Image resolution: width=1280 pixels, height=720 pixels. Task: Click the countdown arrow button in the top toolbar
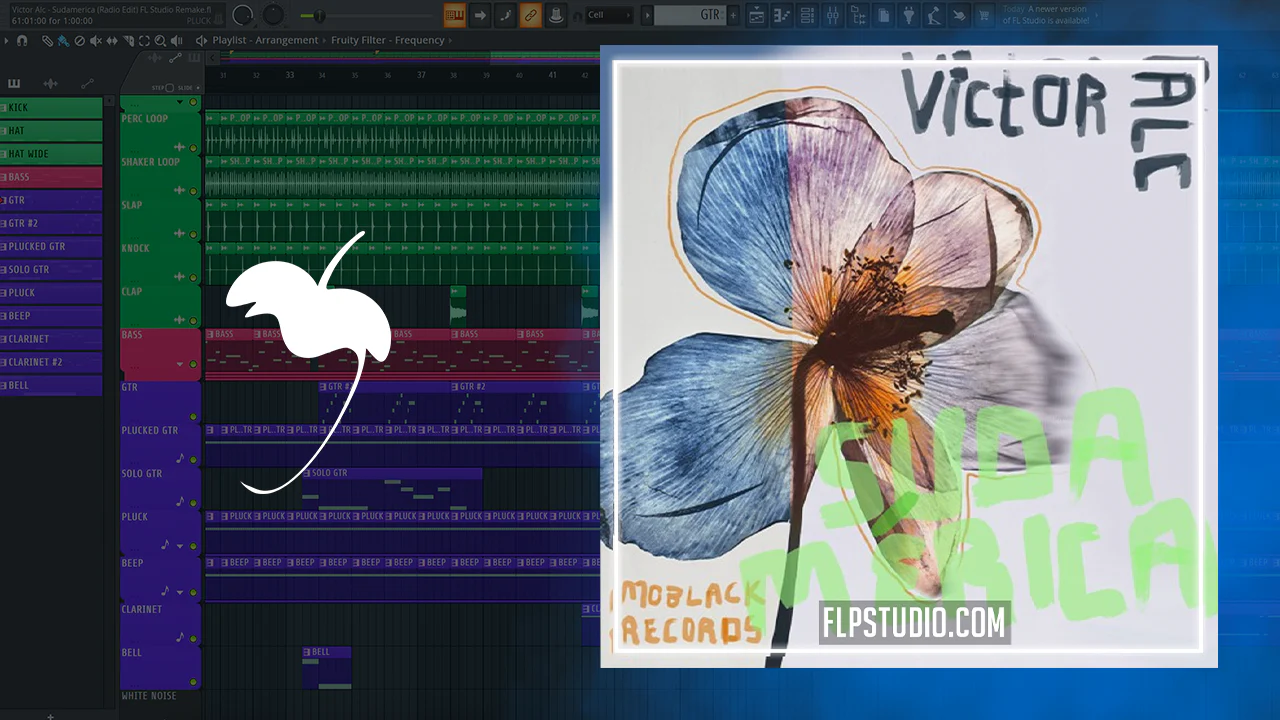tap(480, 15)
